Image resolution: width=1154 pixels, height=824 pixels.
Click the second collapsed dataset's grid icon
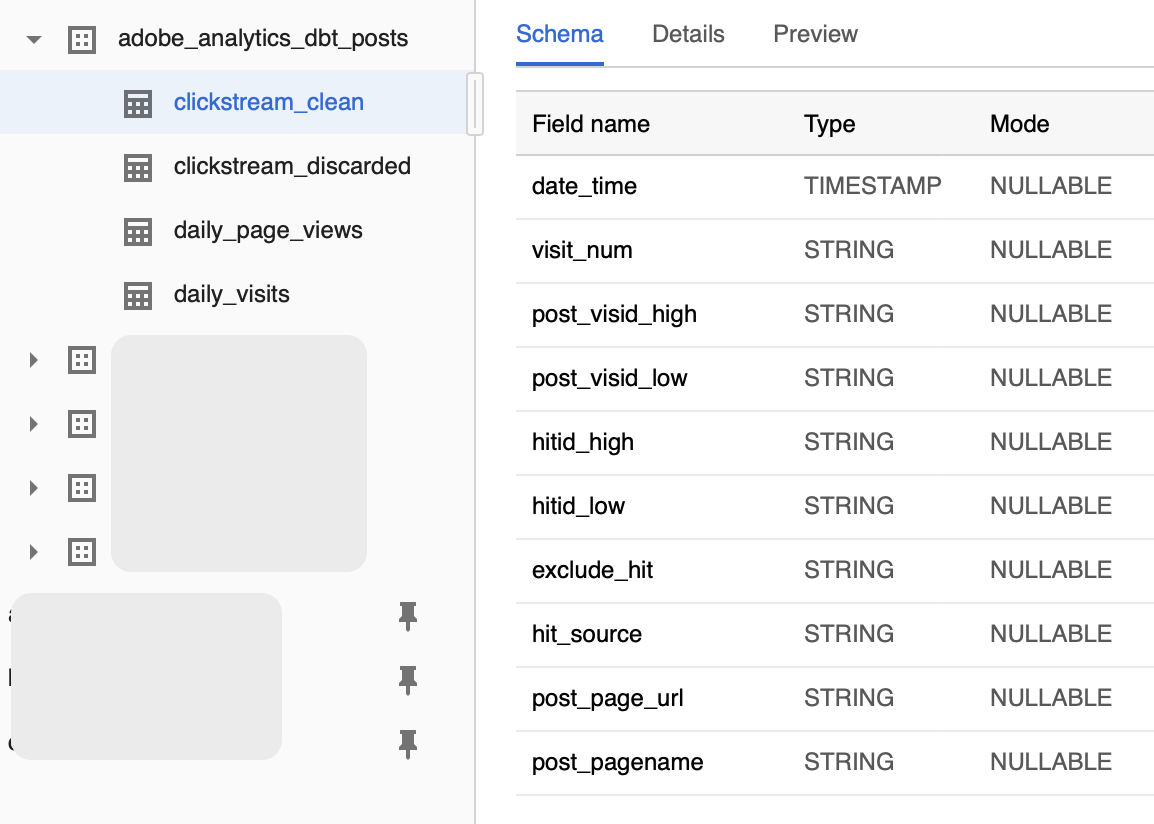pos(82,424)
